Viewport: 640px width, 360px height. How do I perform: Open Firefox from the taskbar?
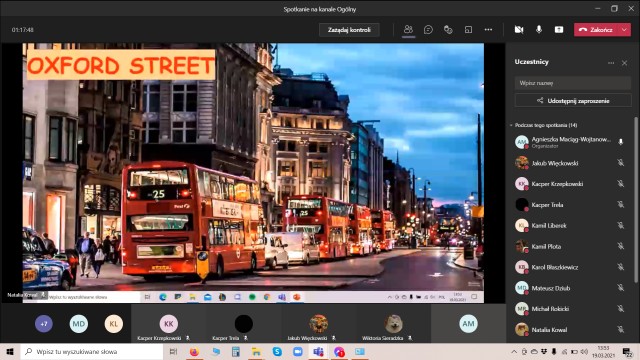point(194,351)
